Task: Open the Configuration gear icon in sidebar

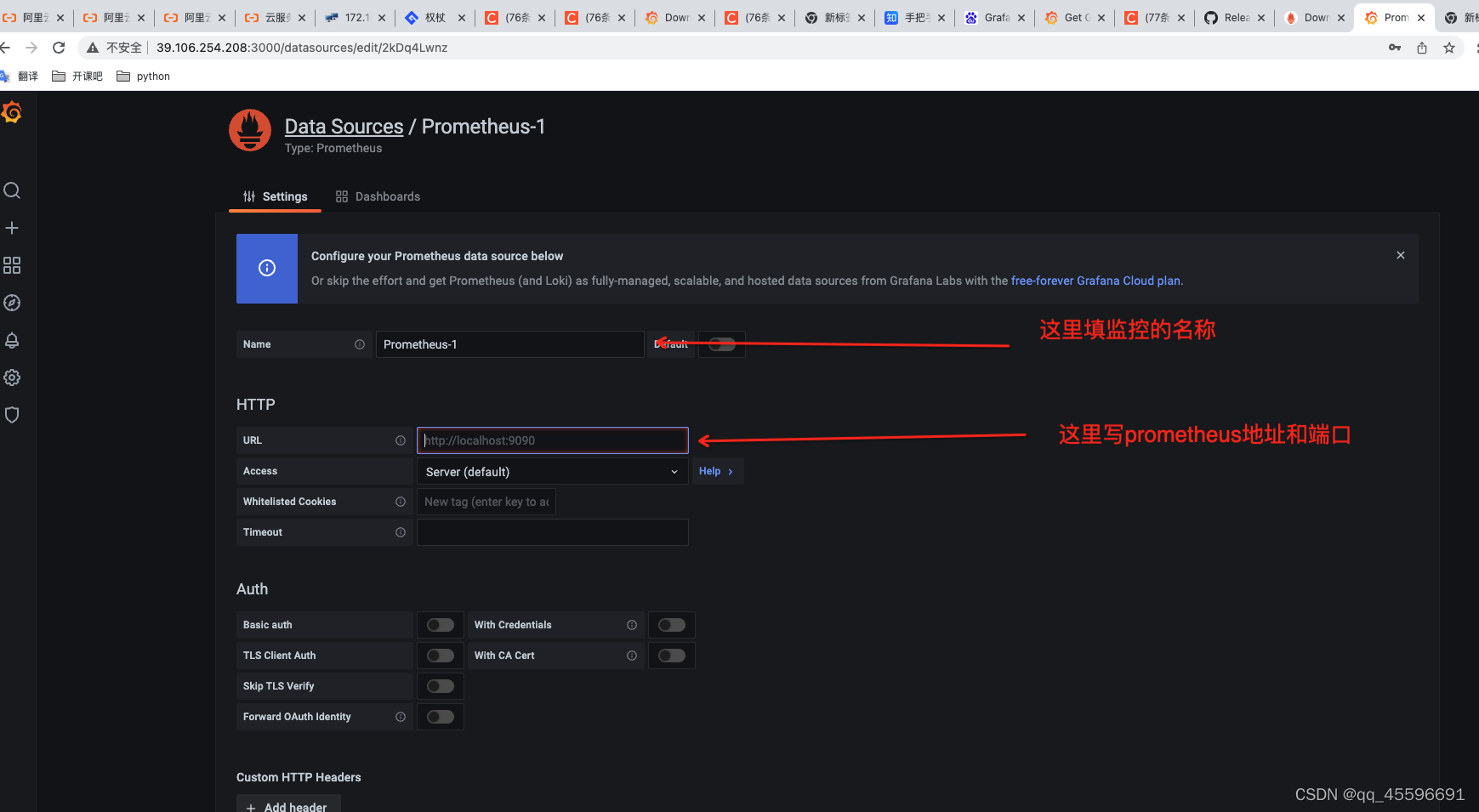Action: tap(12, 378)
